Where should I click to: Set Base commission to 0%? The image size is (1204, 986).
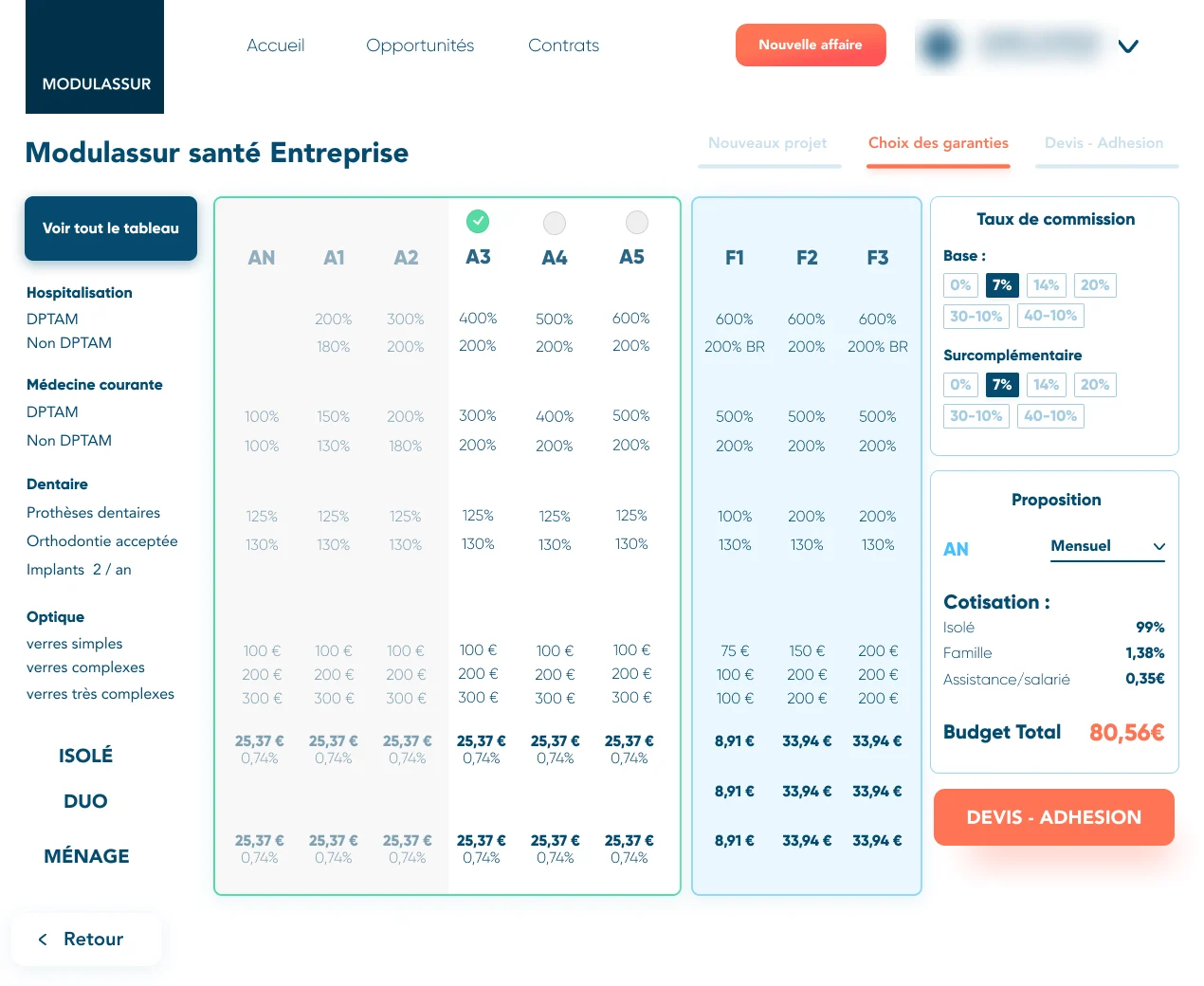click(960, 285)
